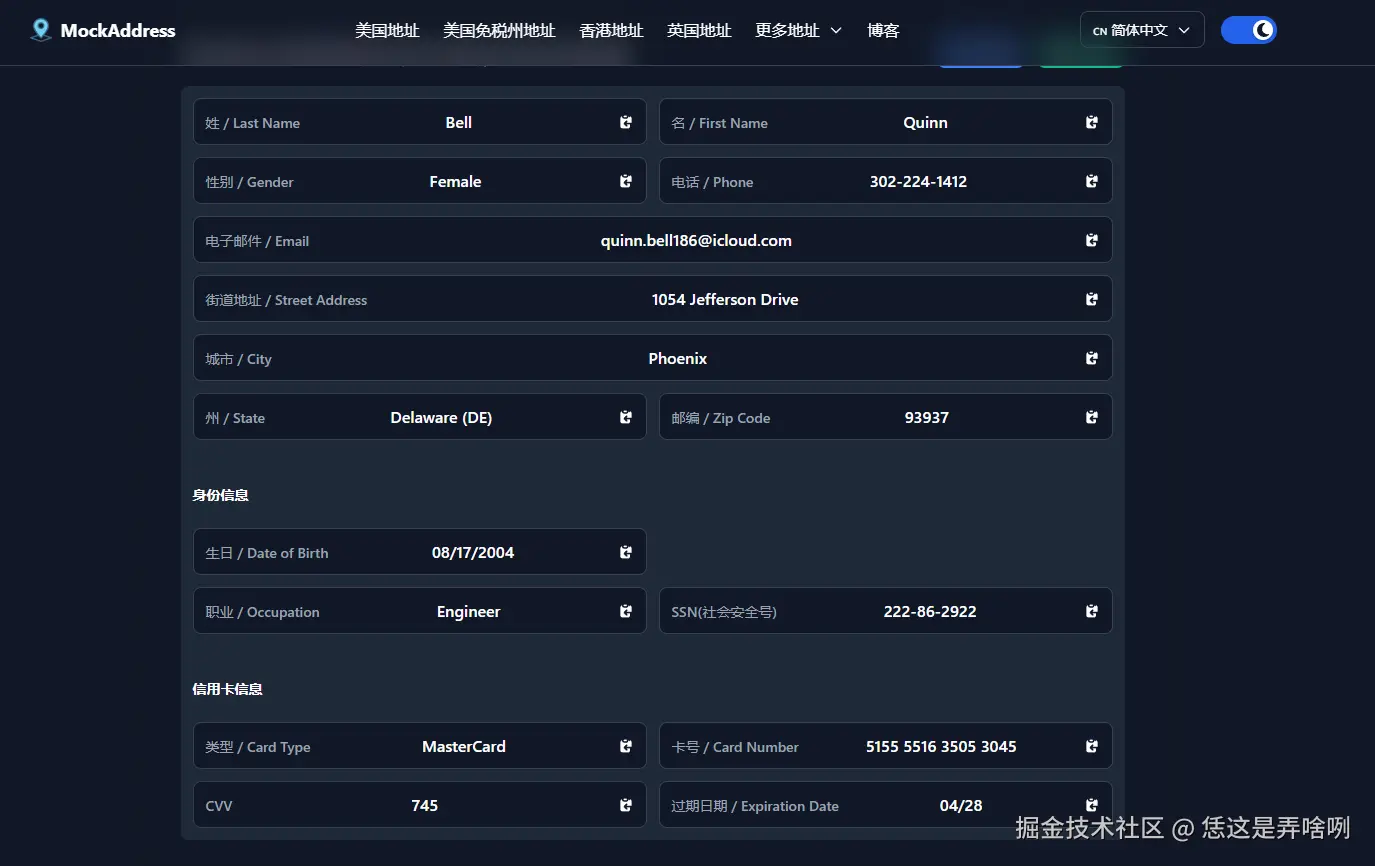
Task: Click the 身份信息 section heading
Action: tap(221, 495)
